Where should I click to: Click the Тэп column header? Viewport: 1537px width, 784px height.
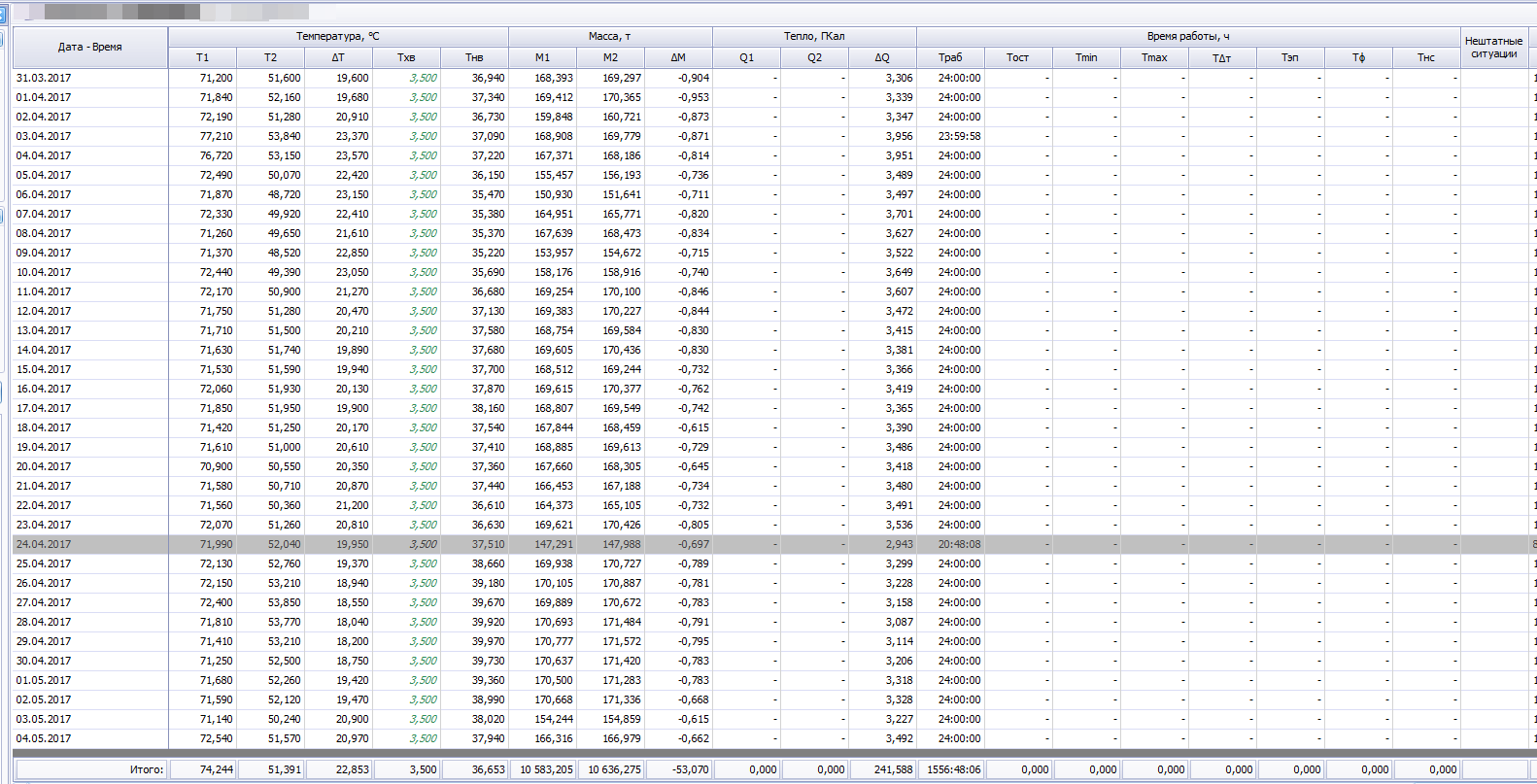[x=1290, y=57]
